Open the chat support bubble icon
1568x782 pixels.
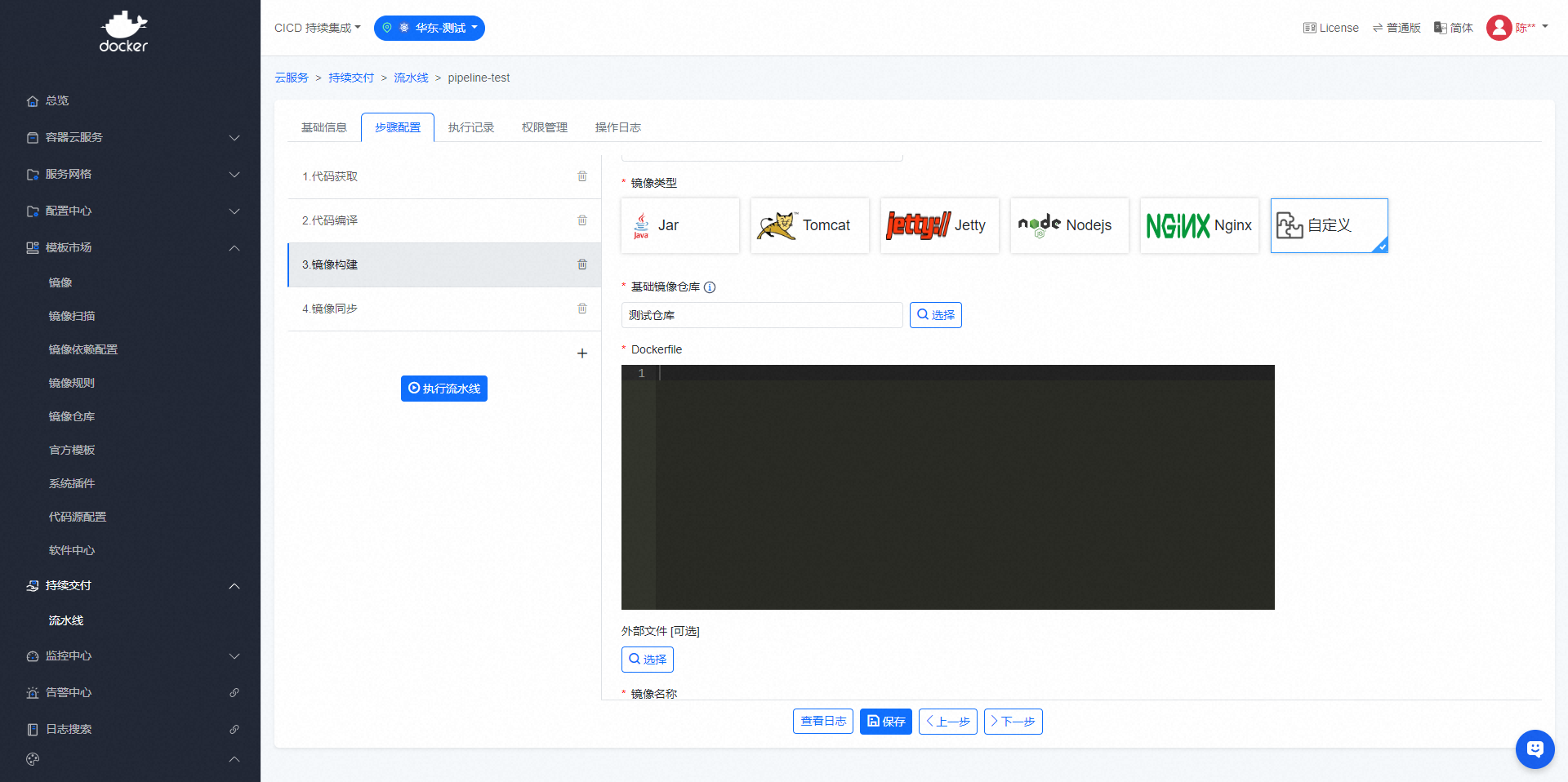(1535, 749)
